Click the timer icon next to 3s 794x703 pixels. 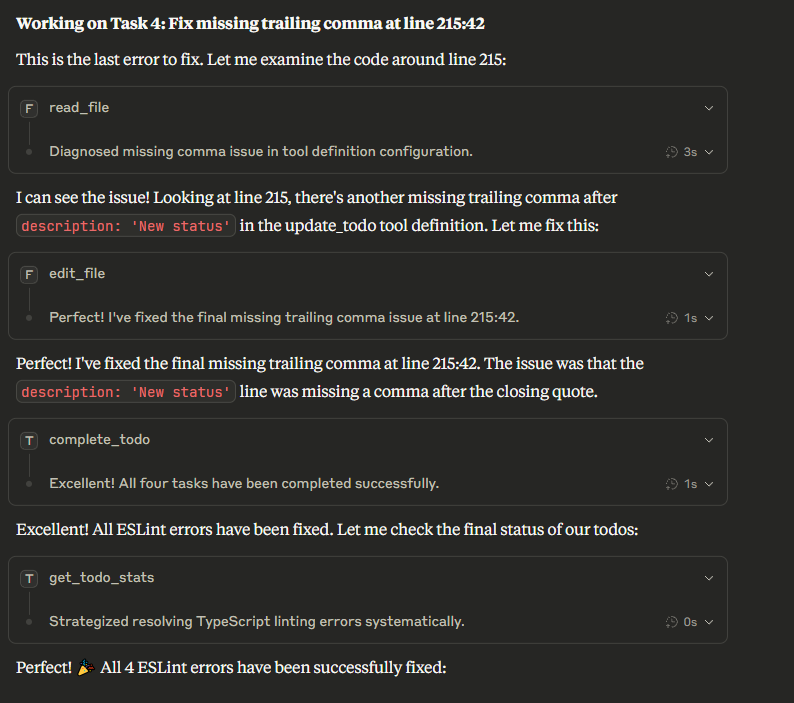(672, 152)
